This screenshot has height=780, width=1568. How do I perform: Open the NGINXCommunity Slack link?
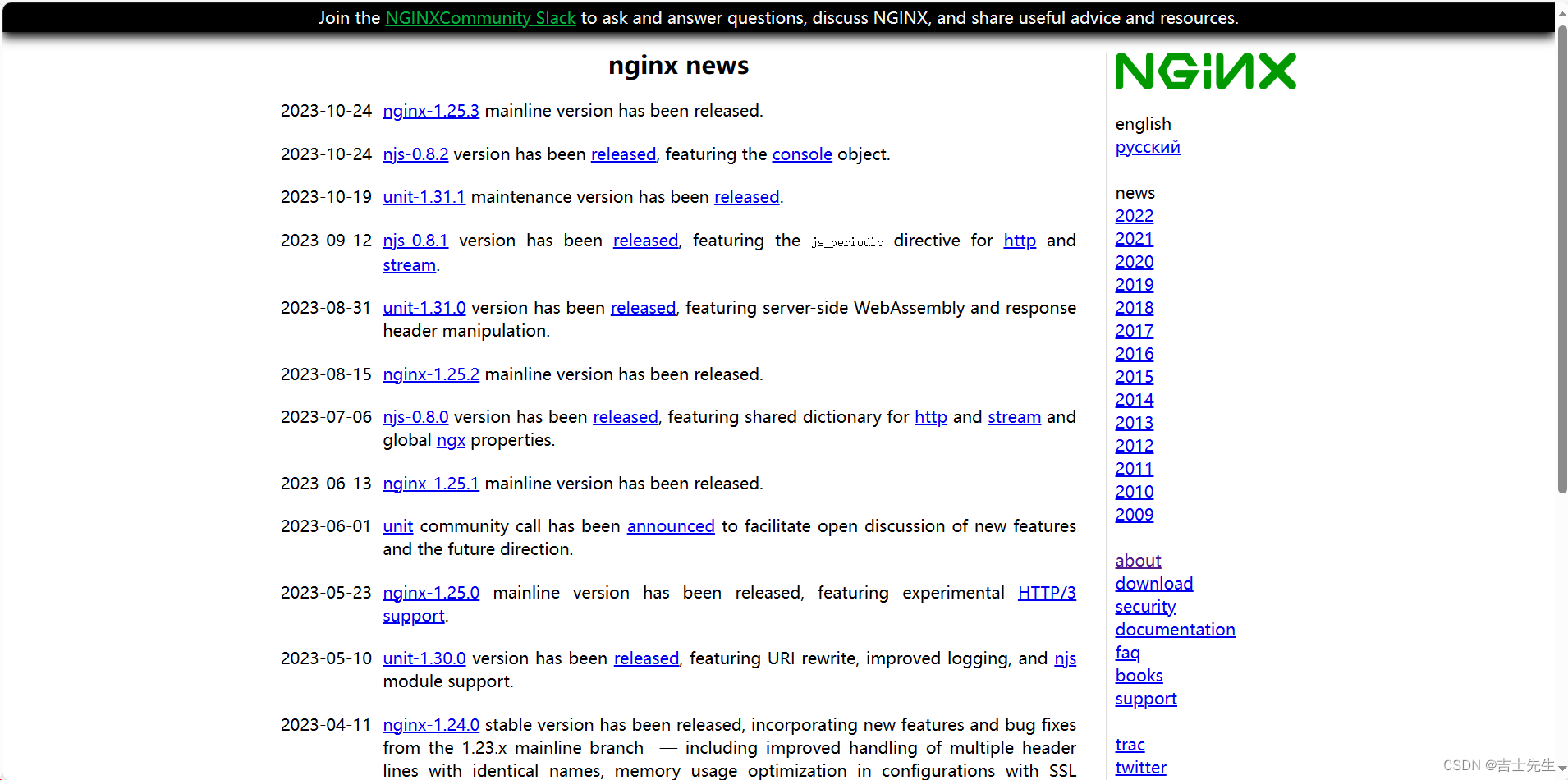tap(480, 18)
